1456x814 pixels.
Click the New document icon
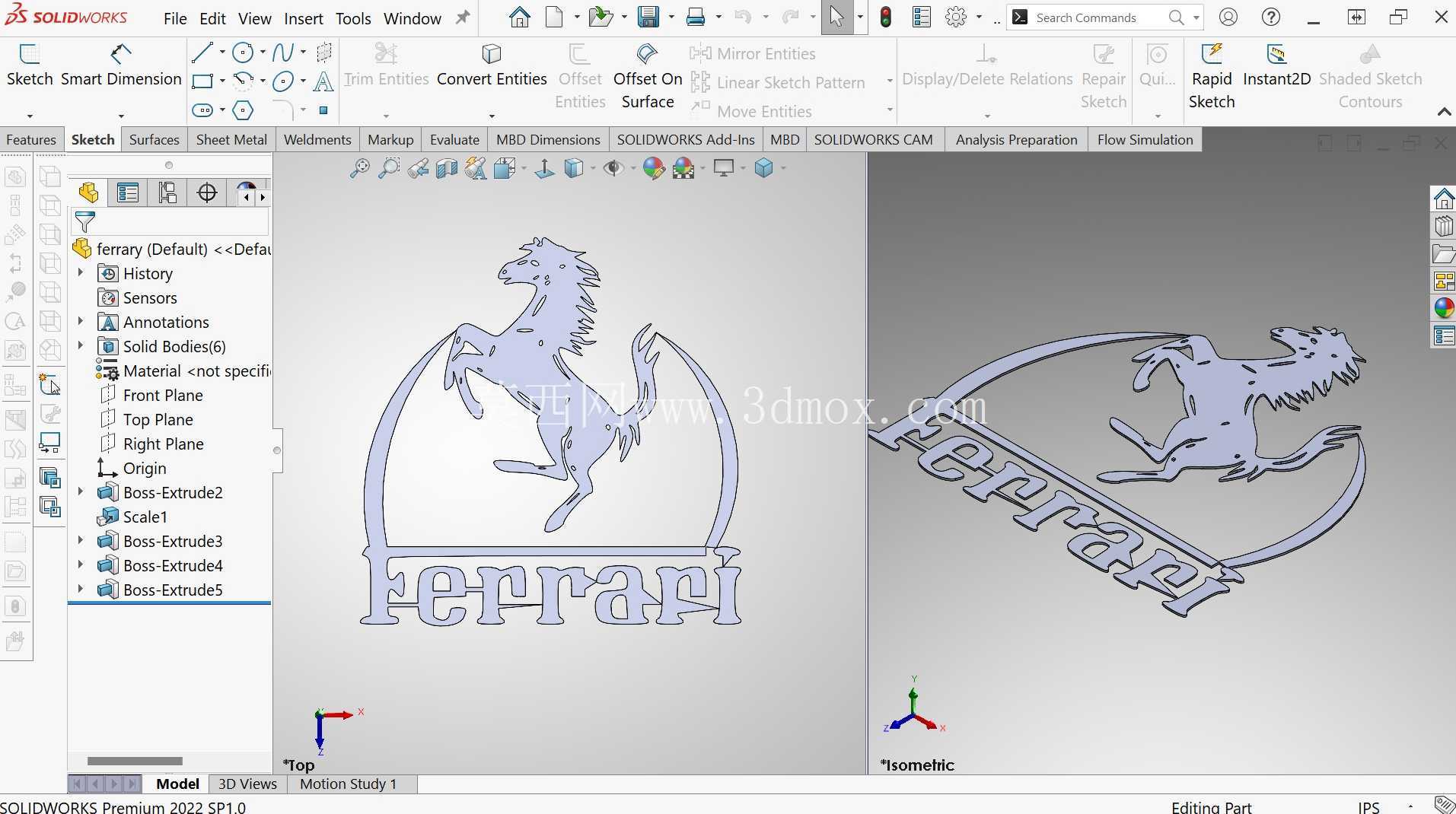tap(555, 17)
